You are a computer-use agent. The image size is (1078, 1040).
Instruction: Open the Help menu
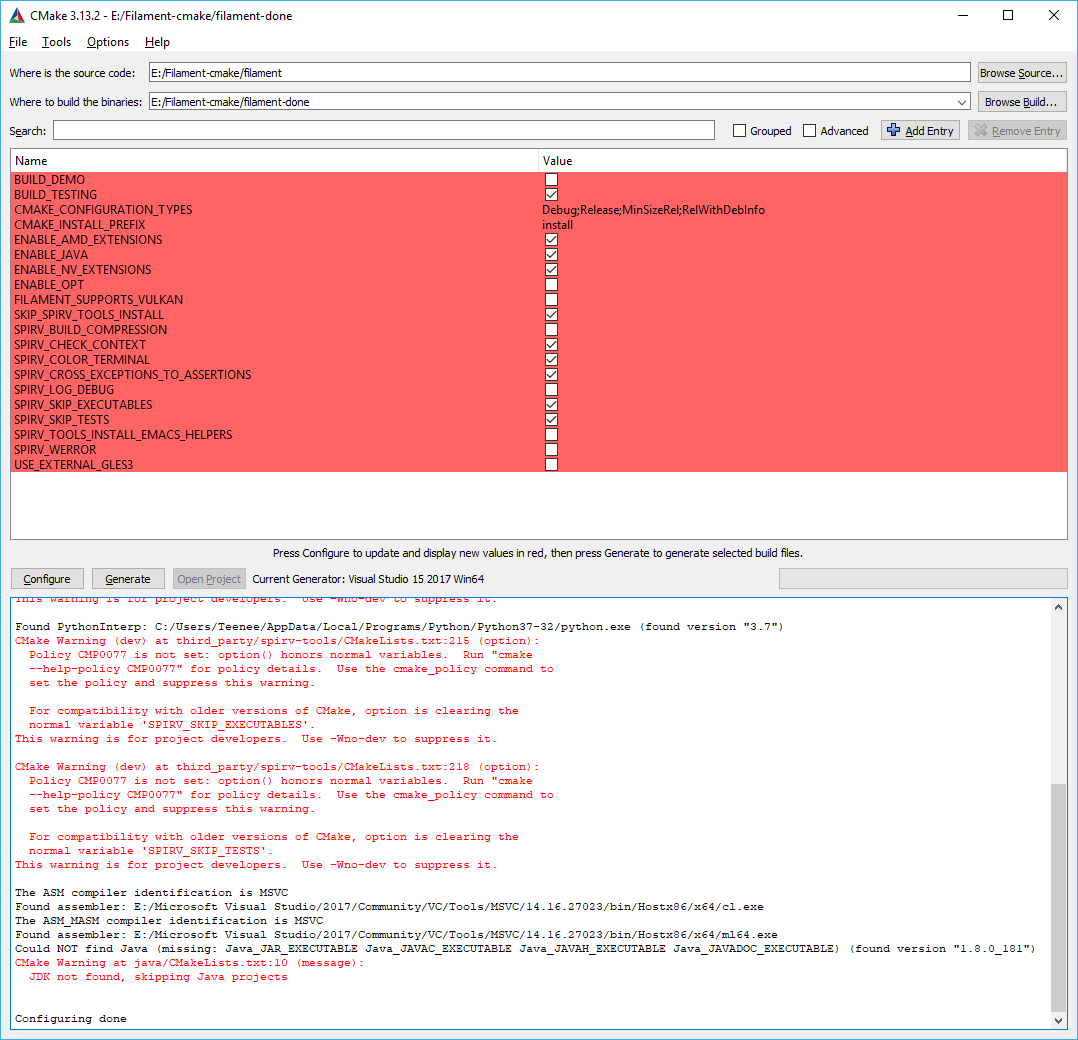click(x=157, y=42)
